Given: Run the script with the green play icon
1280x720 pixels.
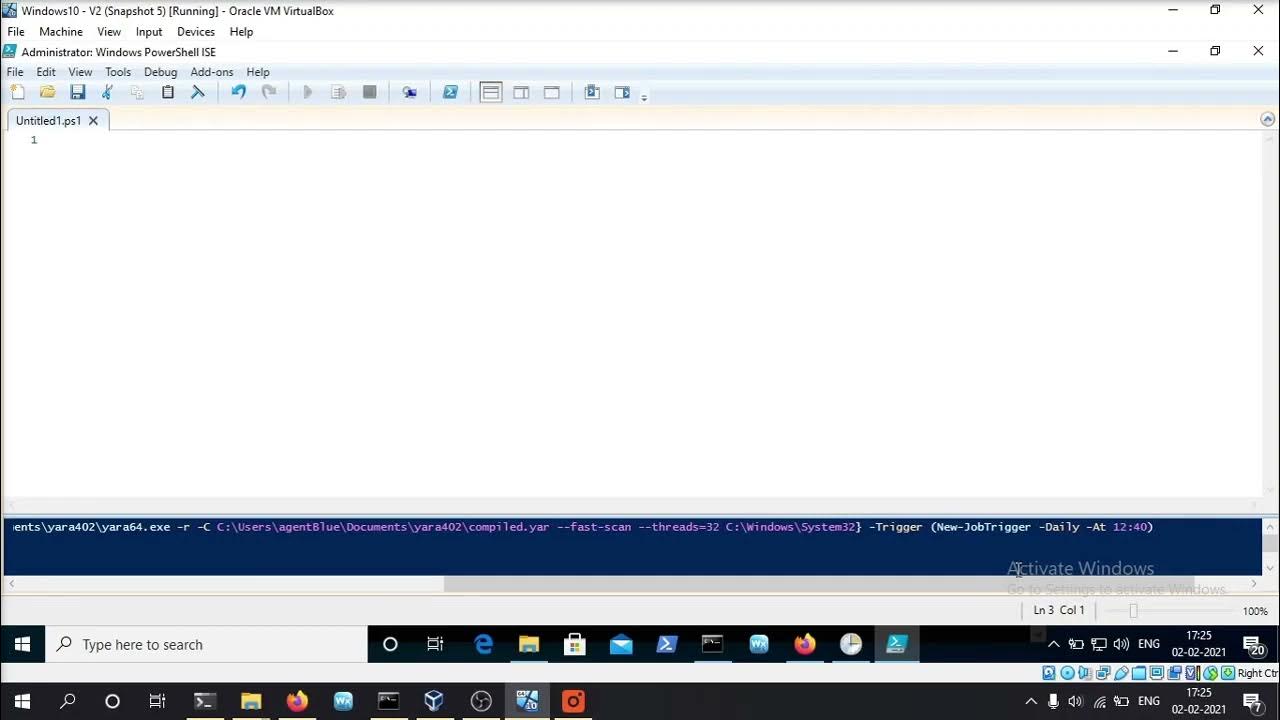Looking at the screenshot, I should (x=308, y=92).
